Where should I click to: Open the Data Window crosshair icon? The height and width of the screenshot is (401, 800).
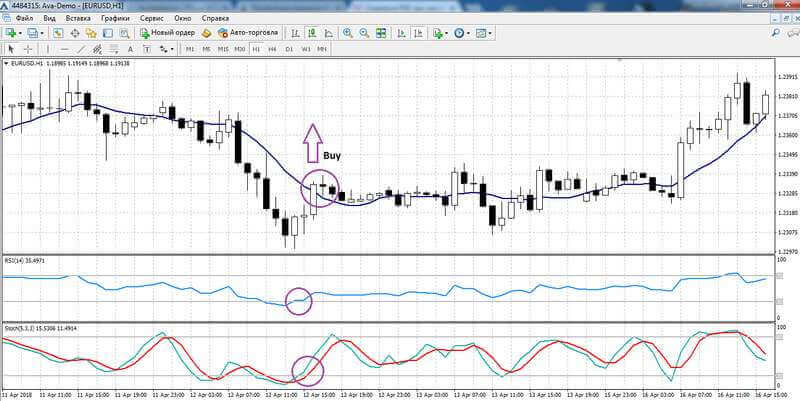75,33
